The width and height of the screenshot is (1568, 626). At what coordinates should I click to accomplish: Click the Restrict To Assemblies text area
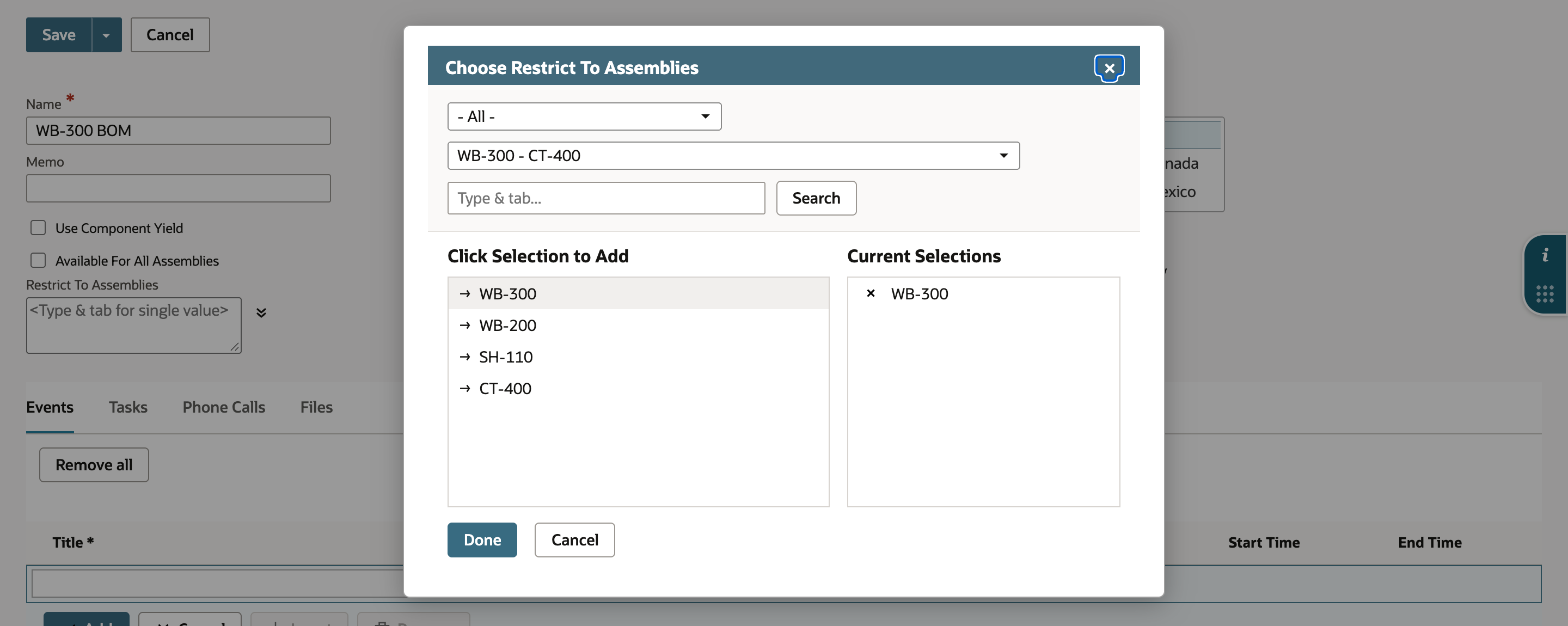tap(134, 326)
